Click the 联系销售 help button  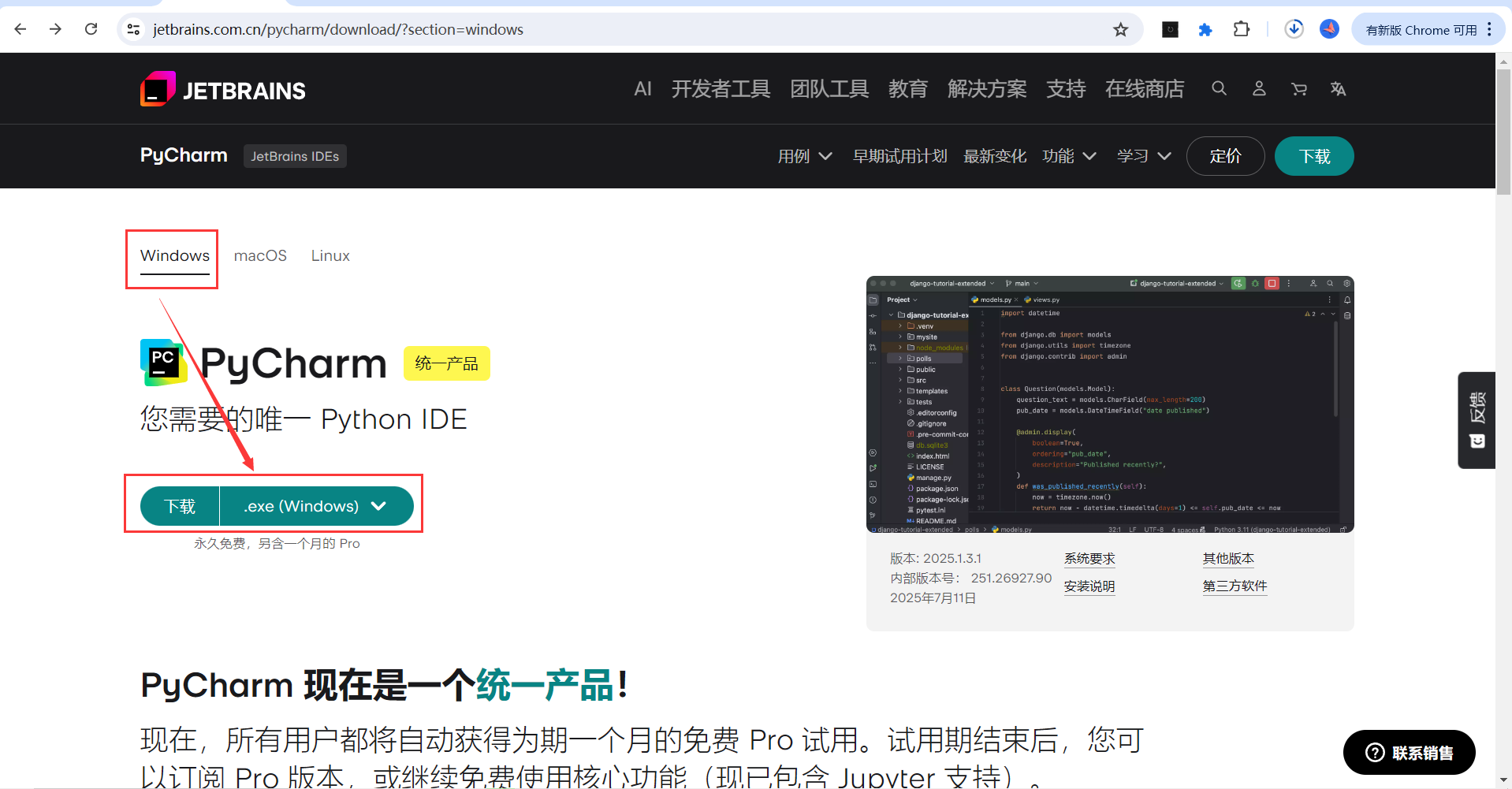coord(1409,752)
